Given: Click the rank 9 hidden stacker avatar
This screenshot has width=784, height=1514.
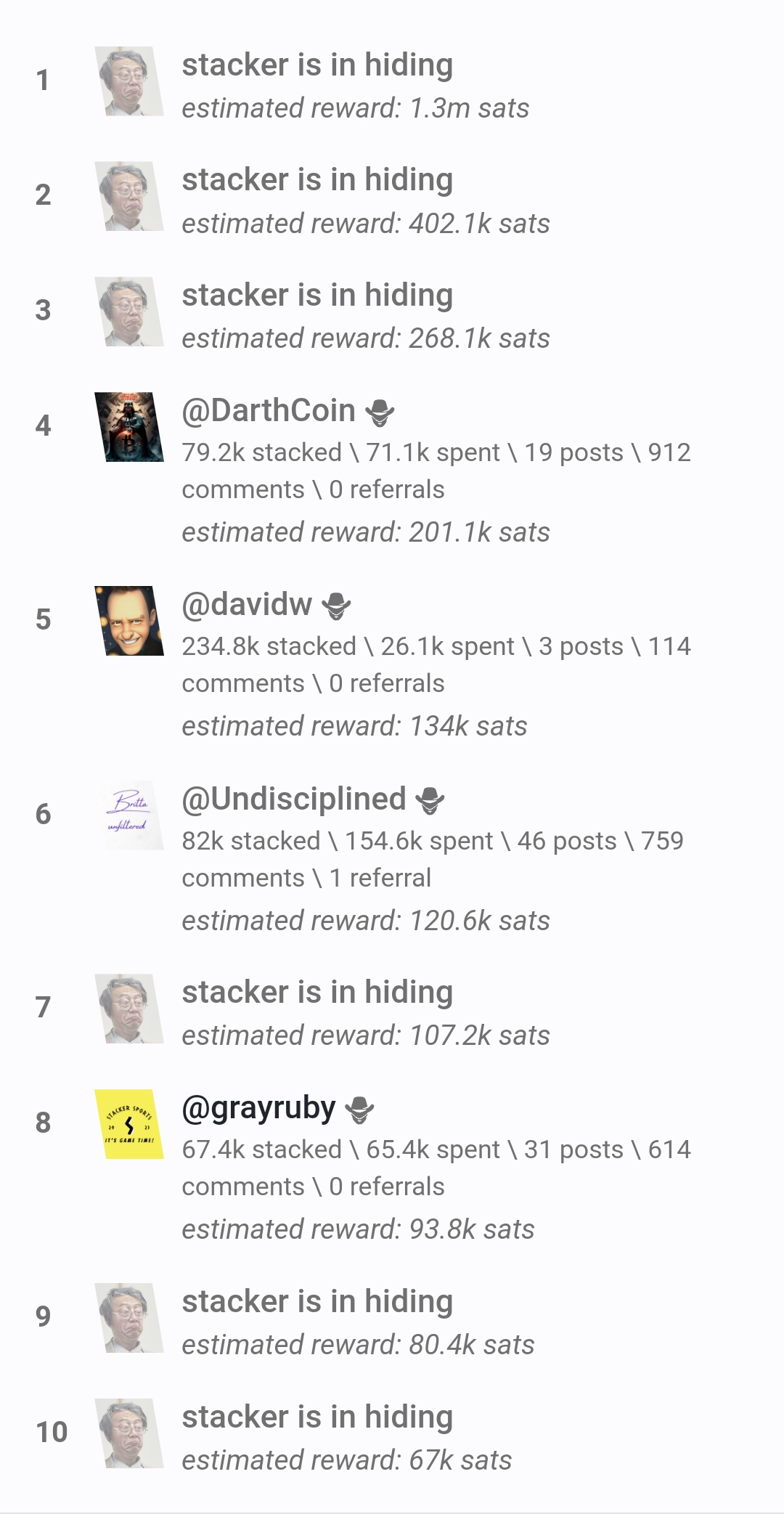Looking at the screenshot, I should 129,1318.
